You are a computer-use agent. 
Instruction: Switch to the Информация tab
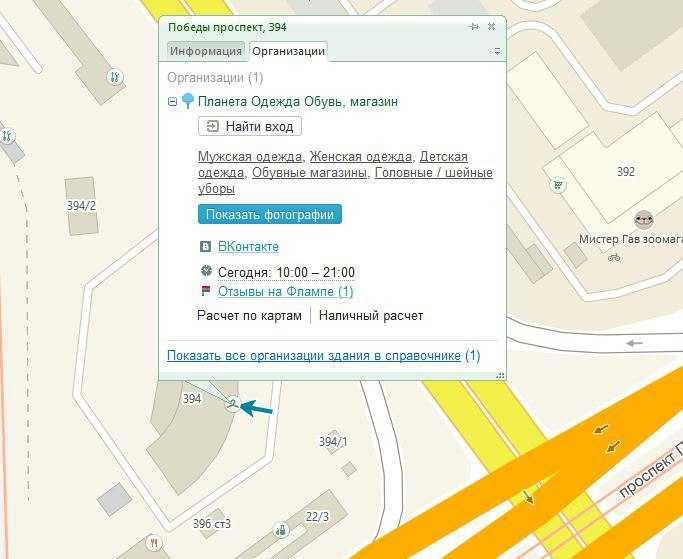206,51
